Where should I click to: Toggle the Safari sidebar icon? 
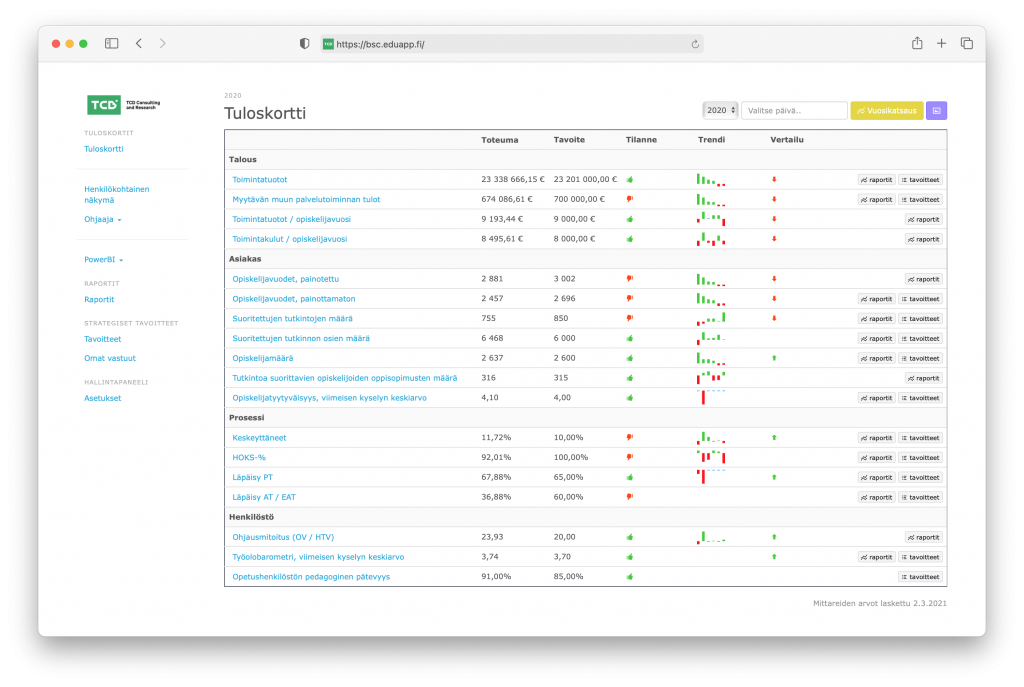[x=112, y=44]
